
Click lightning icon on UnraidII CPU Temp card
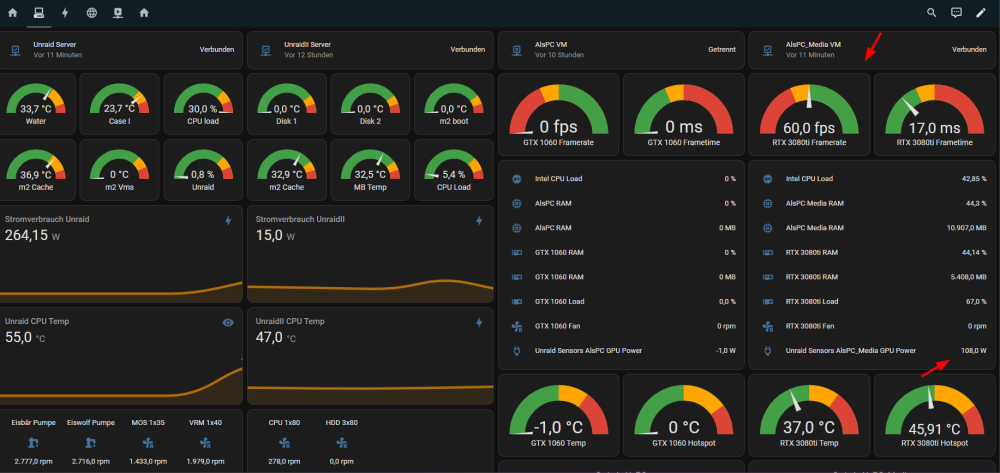pos(479,323)
